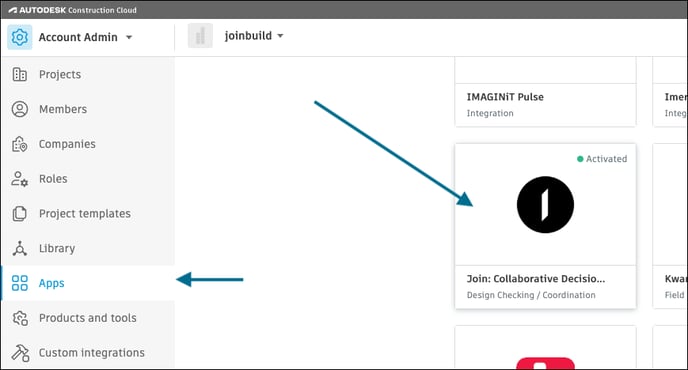Image resolution: width=688 pixels, height=370 pixels.
Task: Open the IMAGINiT Pulse app card
Action: point(545,92)
